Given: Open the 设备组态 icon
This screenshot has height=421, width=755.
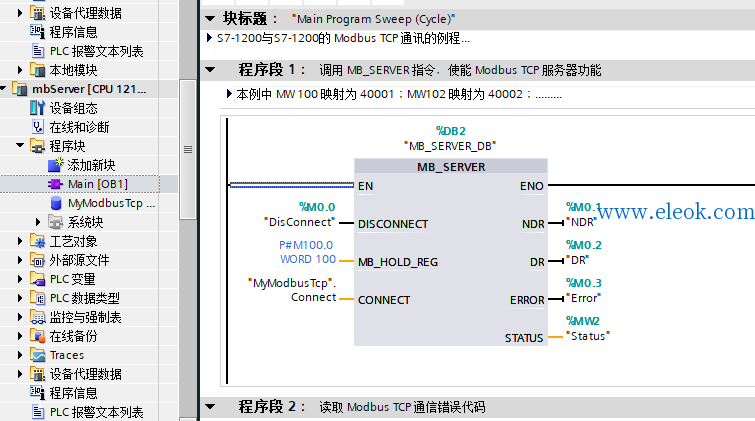Looking at the screenshot, I should pos(38,108).
